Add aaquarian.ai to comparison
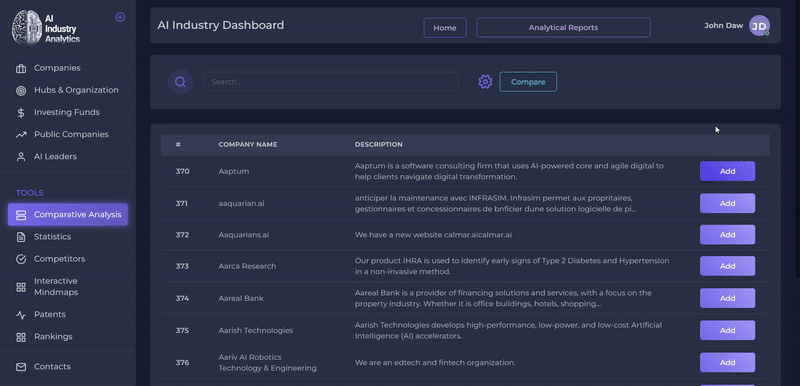Image resolution: width=800 pixels, height=386 pixels. (x=728, y=203)
